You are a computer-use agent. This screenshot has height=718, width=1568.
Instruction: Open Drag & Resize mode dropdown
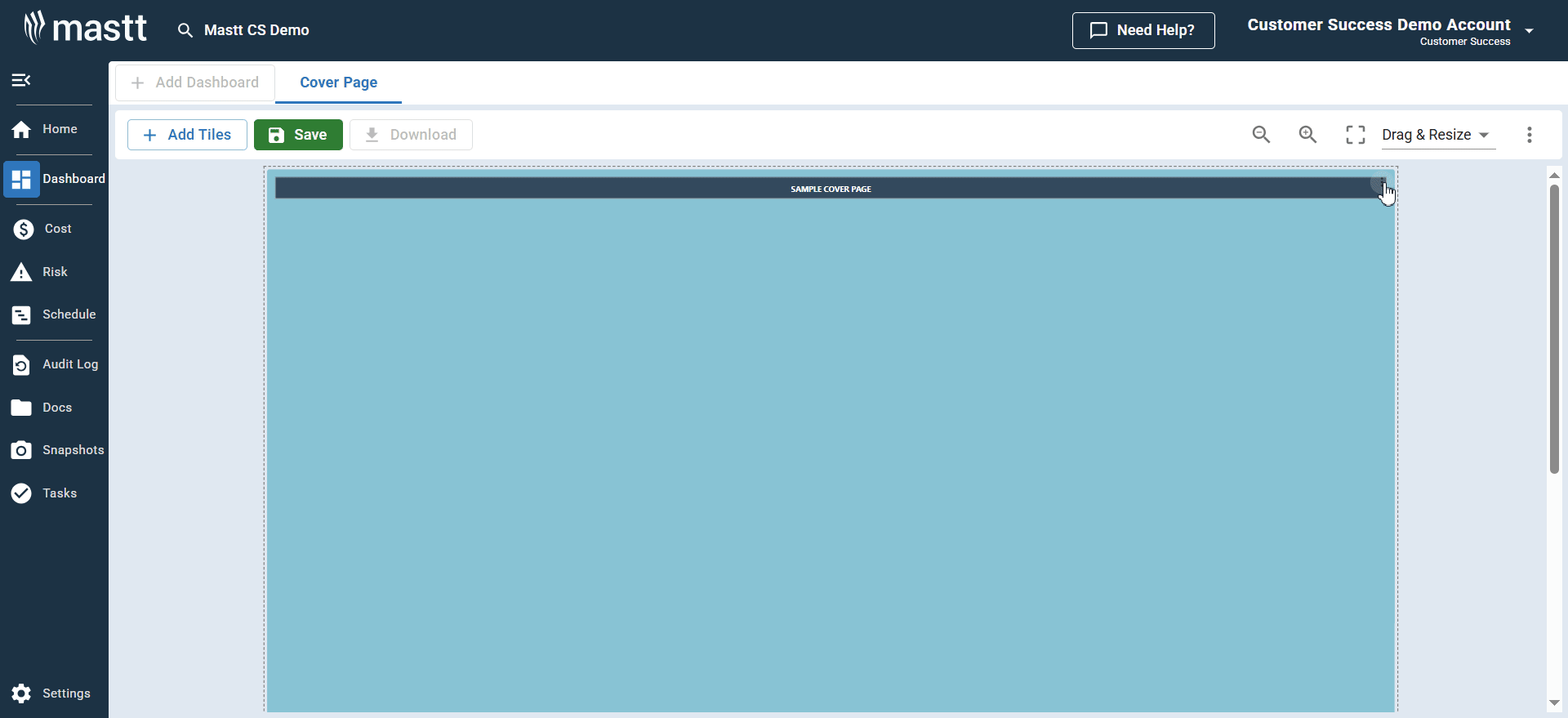tap(1437, 135)
